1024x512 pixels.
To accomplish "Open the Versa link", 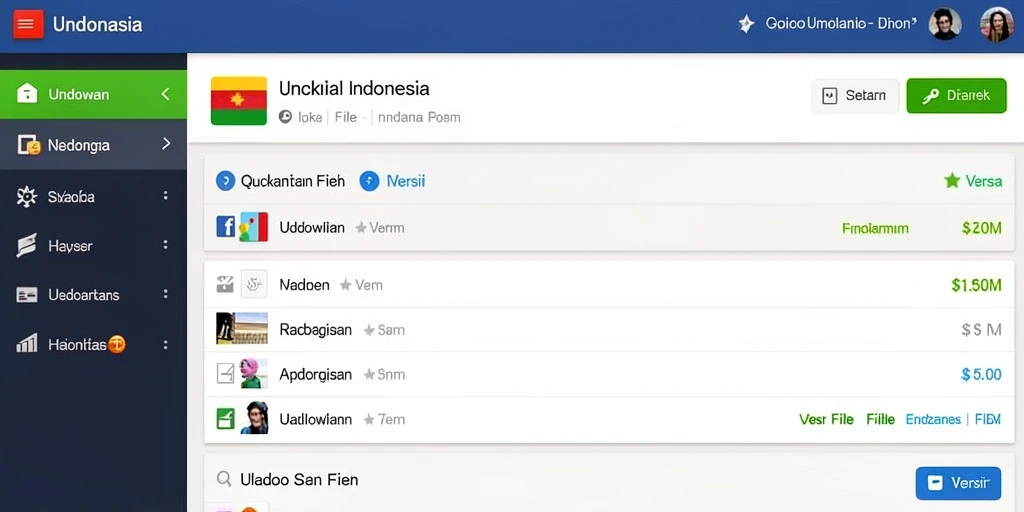I will coord(984,181).
